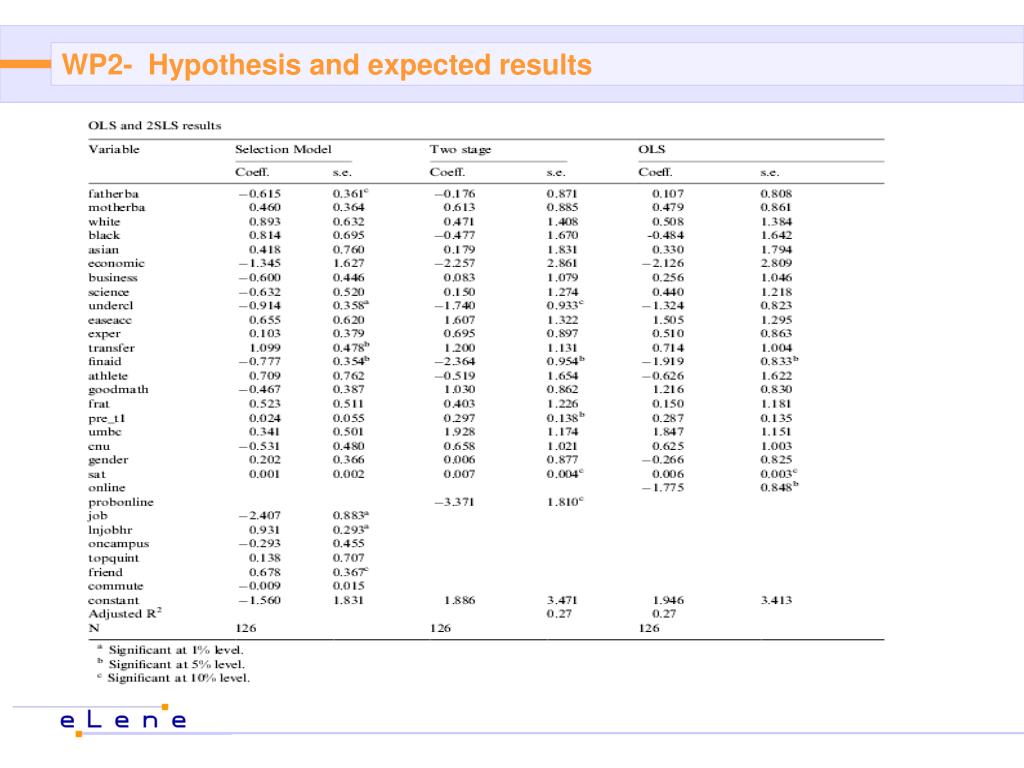Click the 'black' variable row label
The height and width of the screenshot is (768, 1024).
(104, 236)
